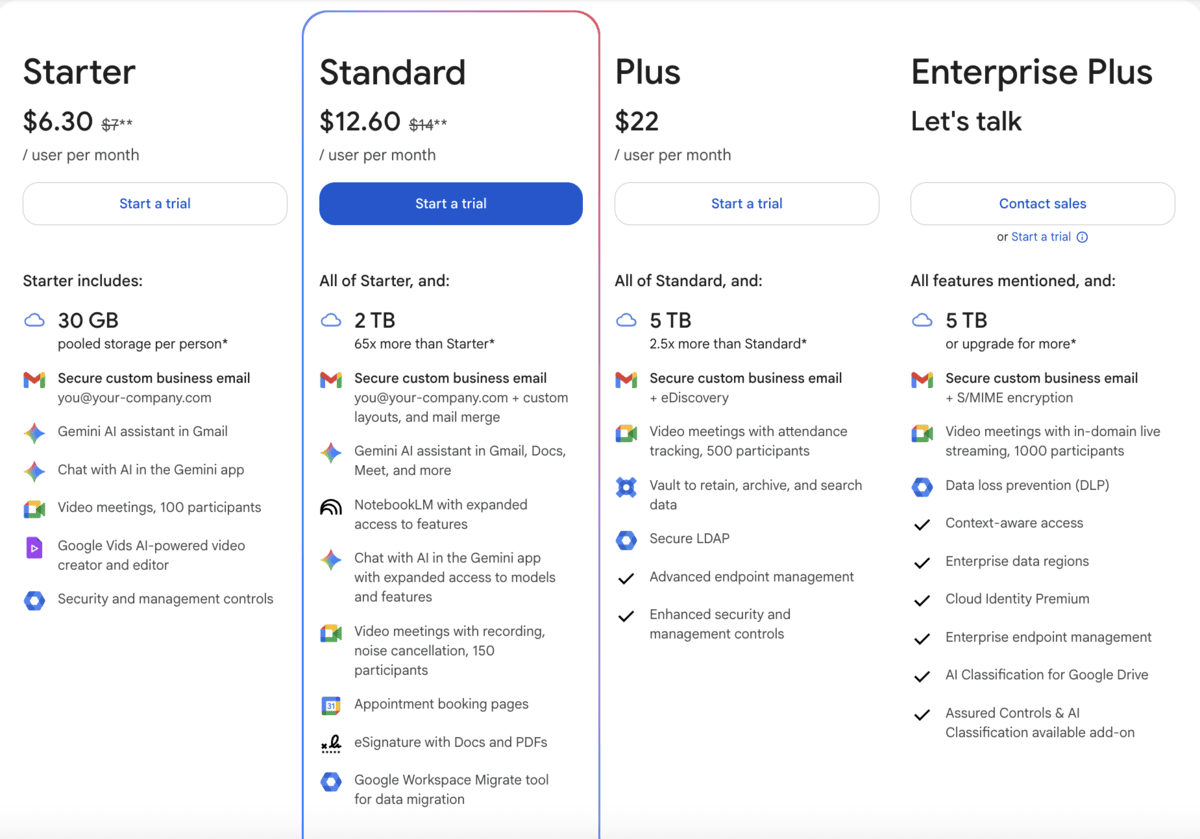This screenshot has height=839, width=1200.
Task: Click the Secure LDAP shield icon under Plus
Action: (x=626, y=539)
